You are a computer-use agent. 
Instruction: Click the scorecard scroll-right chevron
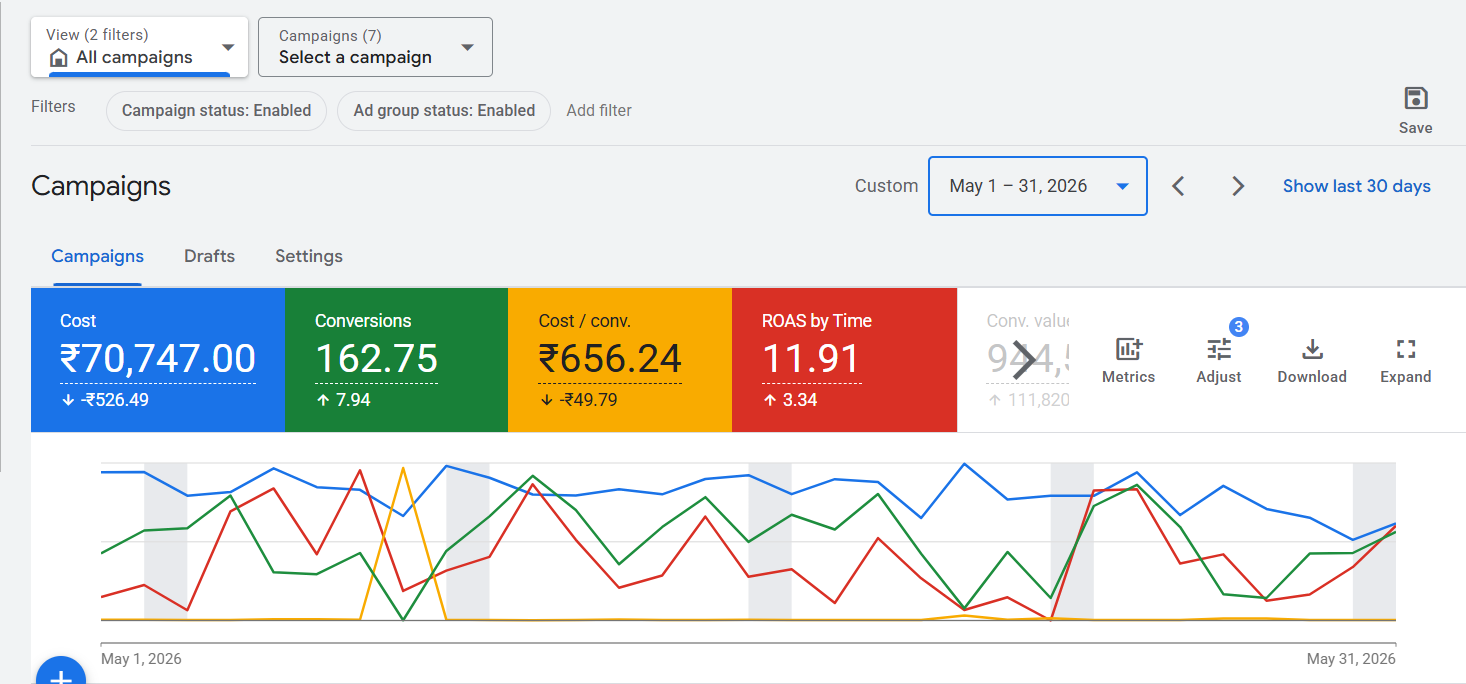[x=1023, y=360]
